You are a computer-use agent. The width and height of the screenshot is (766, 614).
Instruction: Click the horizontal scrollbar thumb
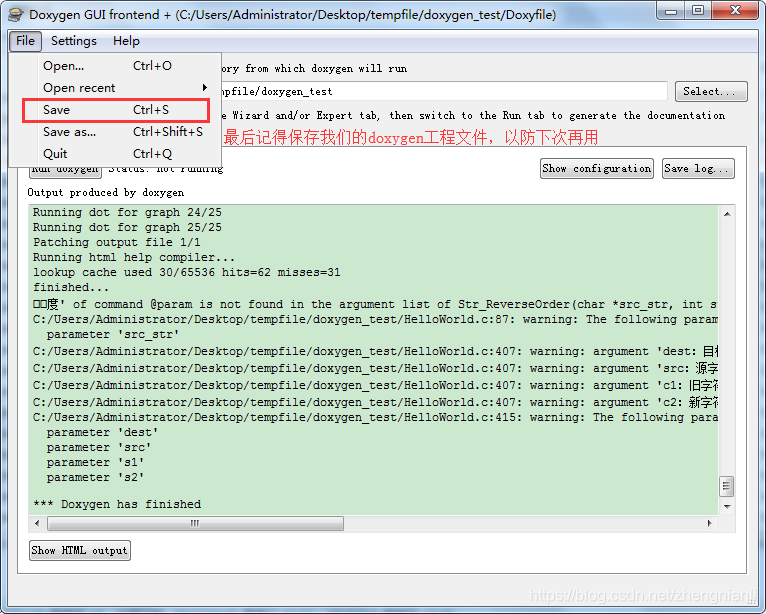[x=195, y=524]
